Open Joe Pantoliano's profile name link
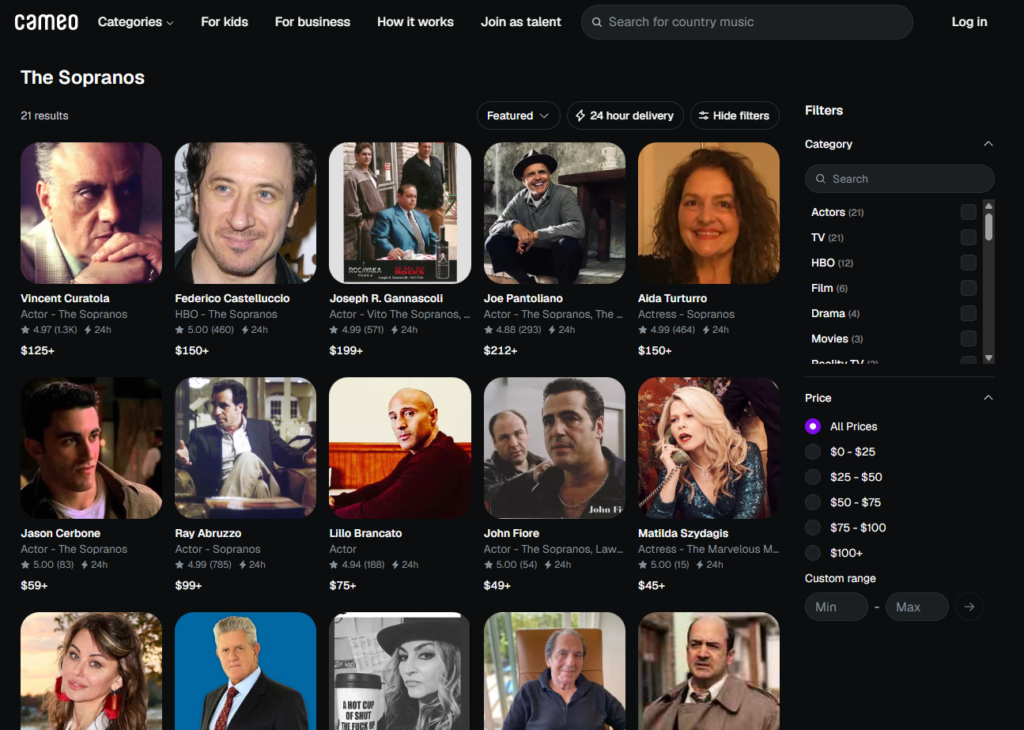Screen dimensions: 1024x730 click(523, 298)
